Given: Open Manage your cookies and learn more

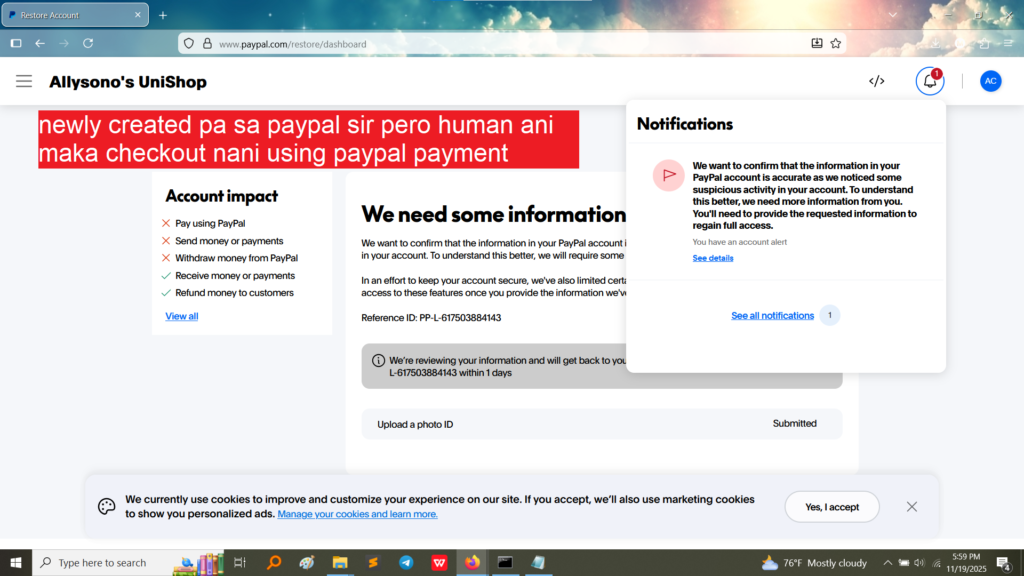Looking at the screenshot, I should (x=357, y=514).
